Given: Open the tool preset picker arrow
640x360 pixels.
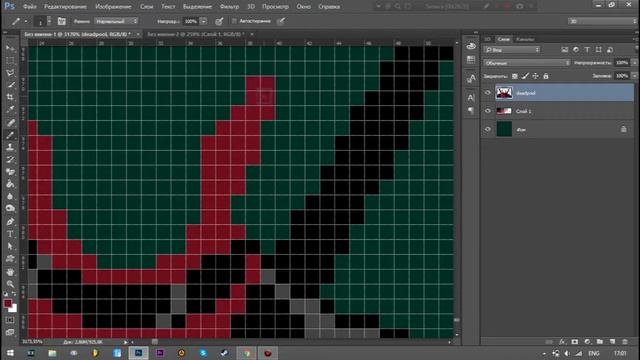Looking at the screenshot, I should point(26,21).
